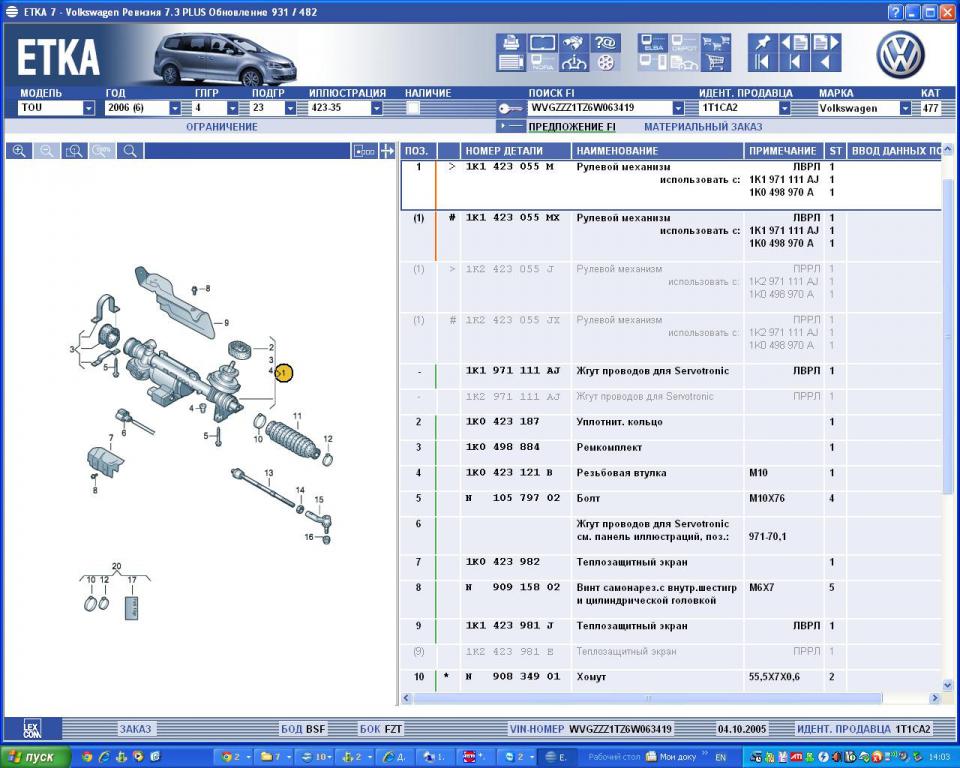Open the binoculars search tool
The image size is (960, 768).
pyautogui.click(x=574, y=42)
